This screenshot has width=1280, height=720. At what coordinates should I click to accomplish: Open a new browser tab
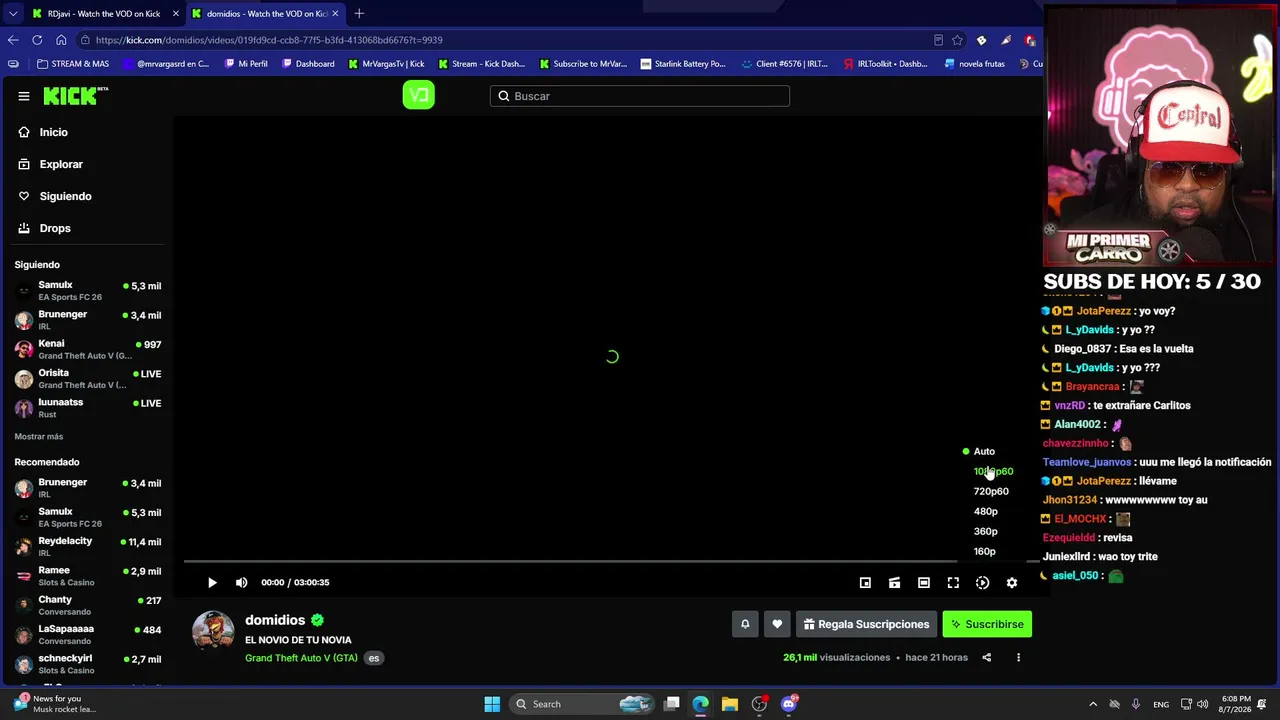[359, 14]
